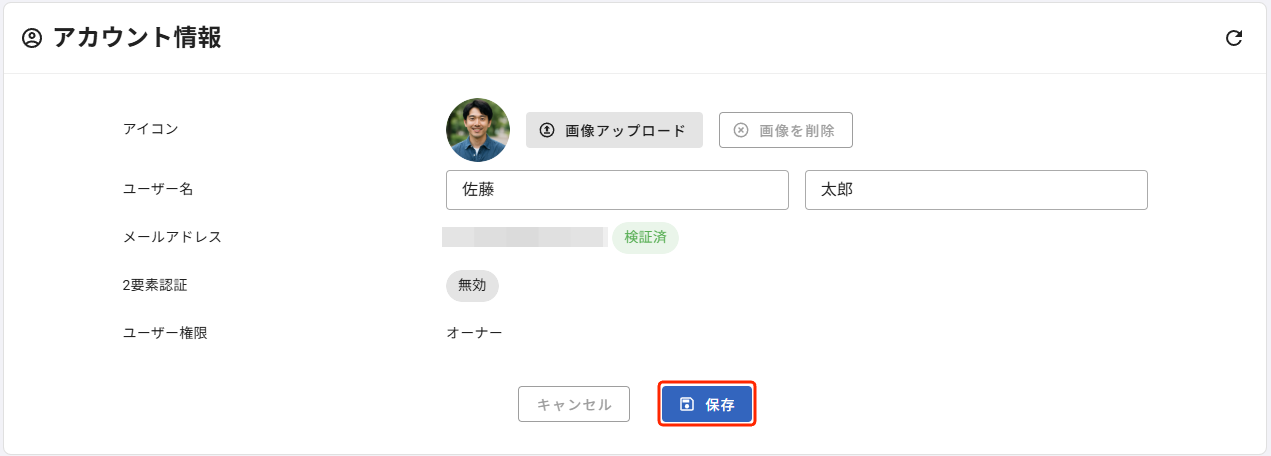This screenshot has width=1271, height=456.
Task: Click the ユーザー名 row label
Action: point(158,189)
